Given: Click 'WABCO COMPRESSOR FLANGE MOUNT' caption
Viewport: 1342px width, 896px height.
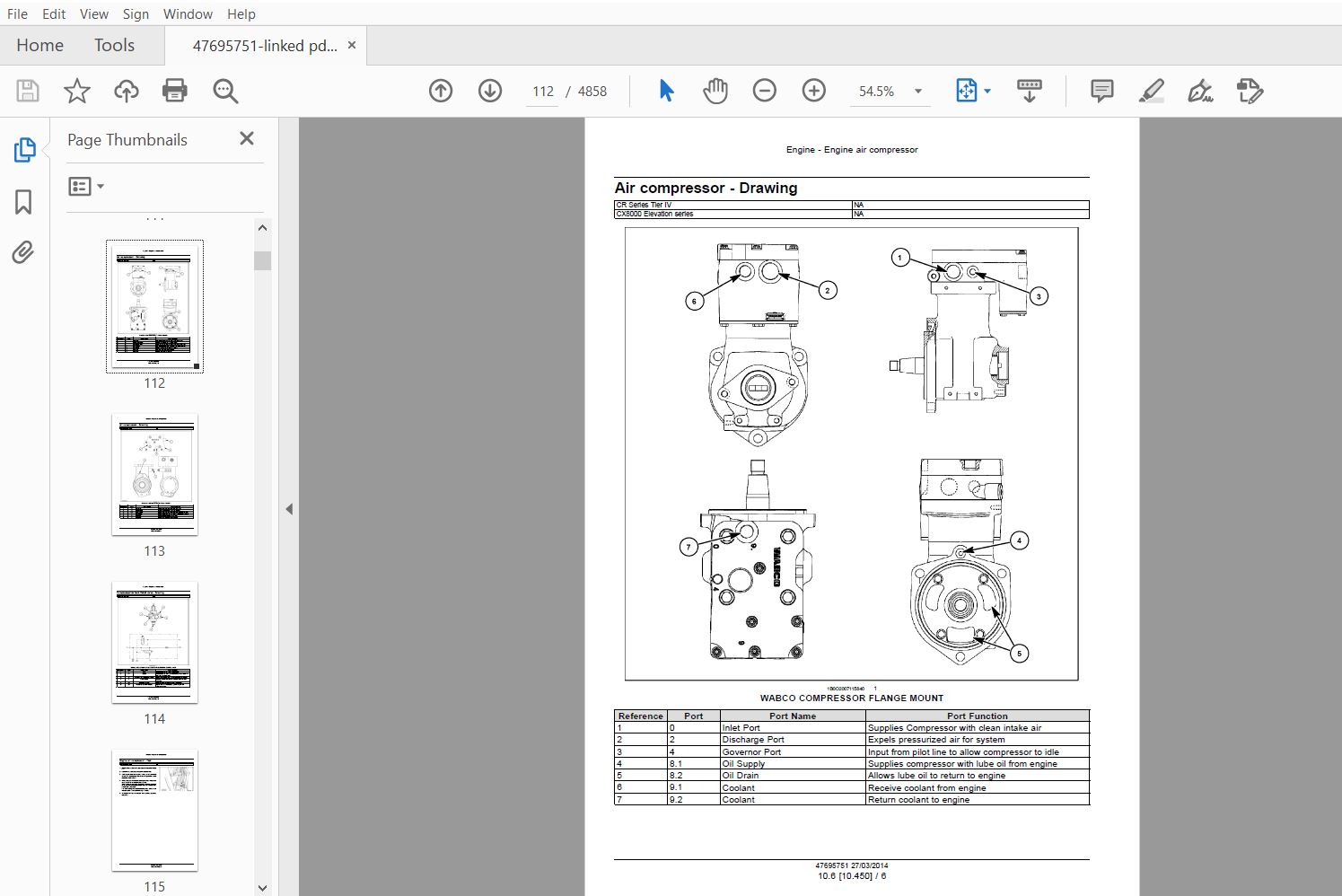Looking at the screenshot, I should click(x=852, y=698).
